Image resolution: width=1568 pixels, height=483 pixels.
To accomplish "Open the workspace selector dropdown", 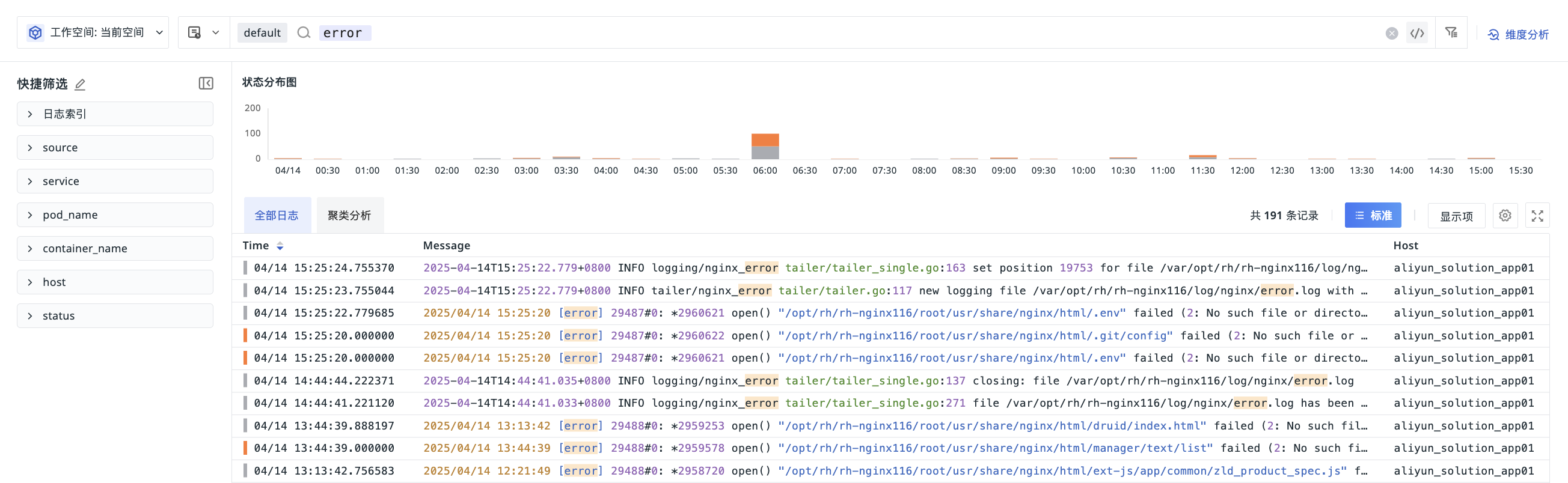I will pos(93,32).
